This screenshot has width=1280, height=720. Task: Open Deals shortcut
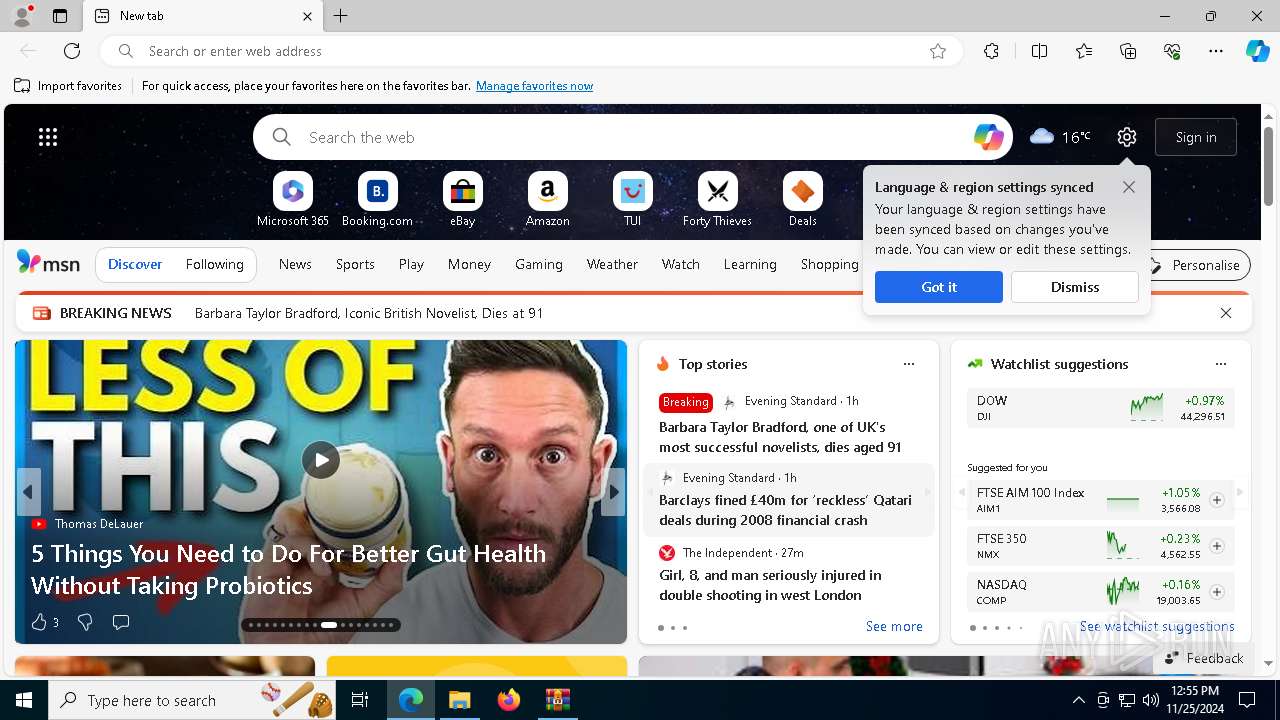click(802, 200)
